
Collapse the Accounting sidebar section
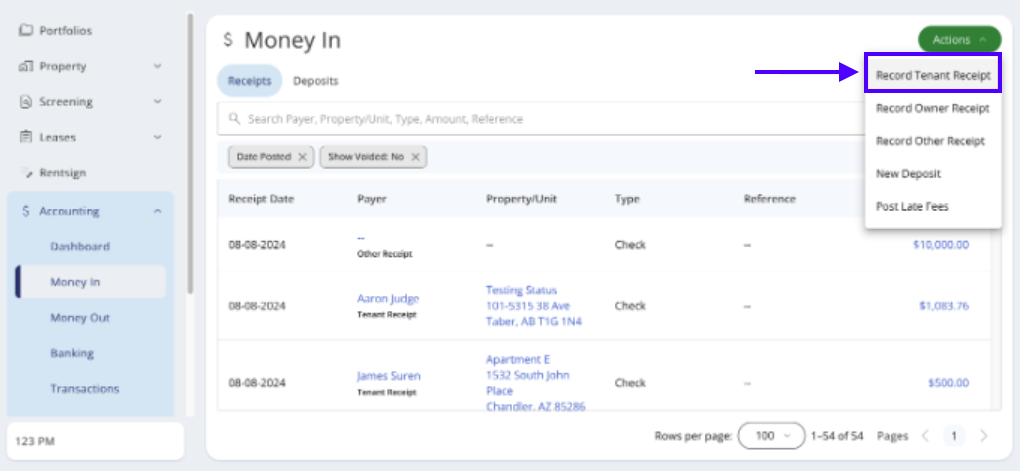tap(157, 211)
